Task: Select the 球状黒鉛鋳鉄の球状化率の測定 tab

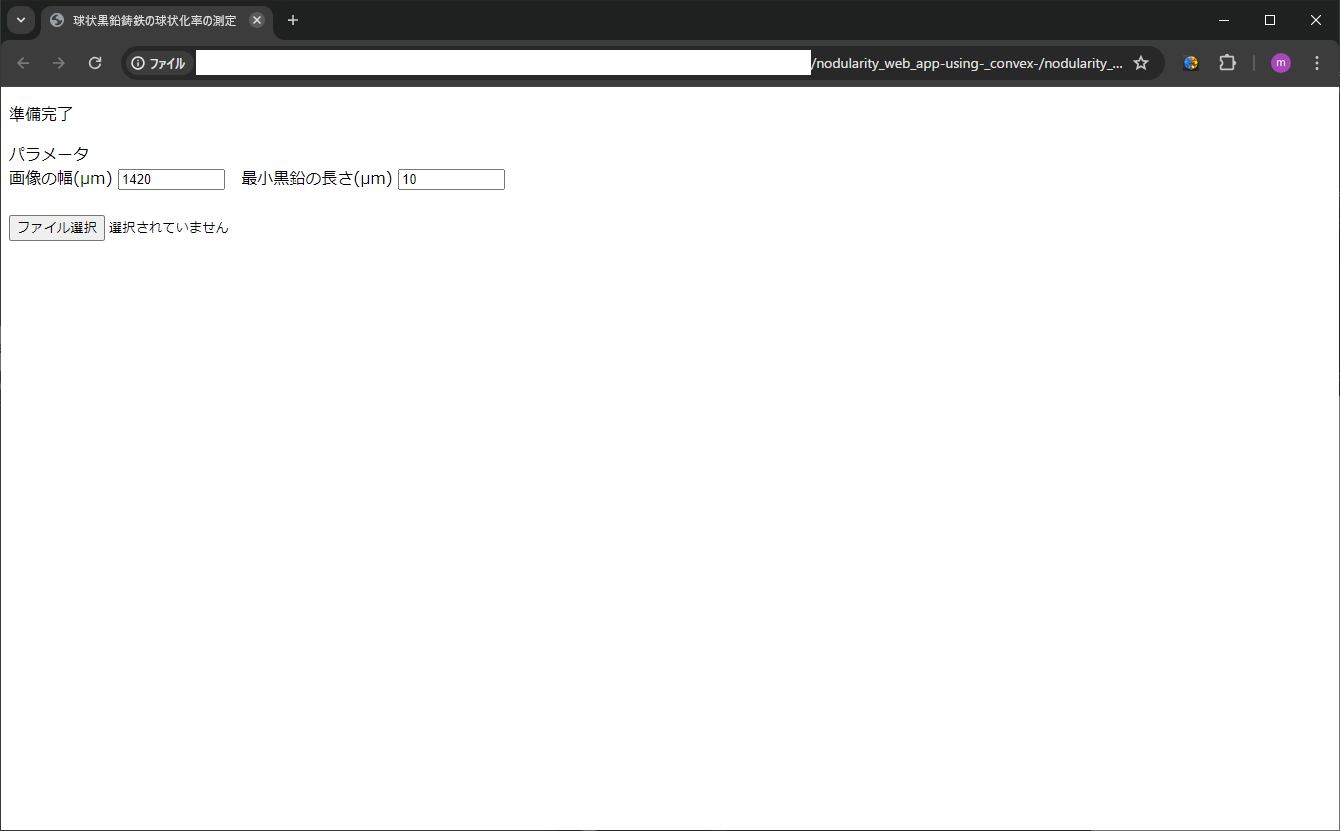Action: [157, 20]
